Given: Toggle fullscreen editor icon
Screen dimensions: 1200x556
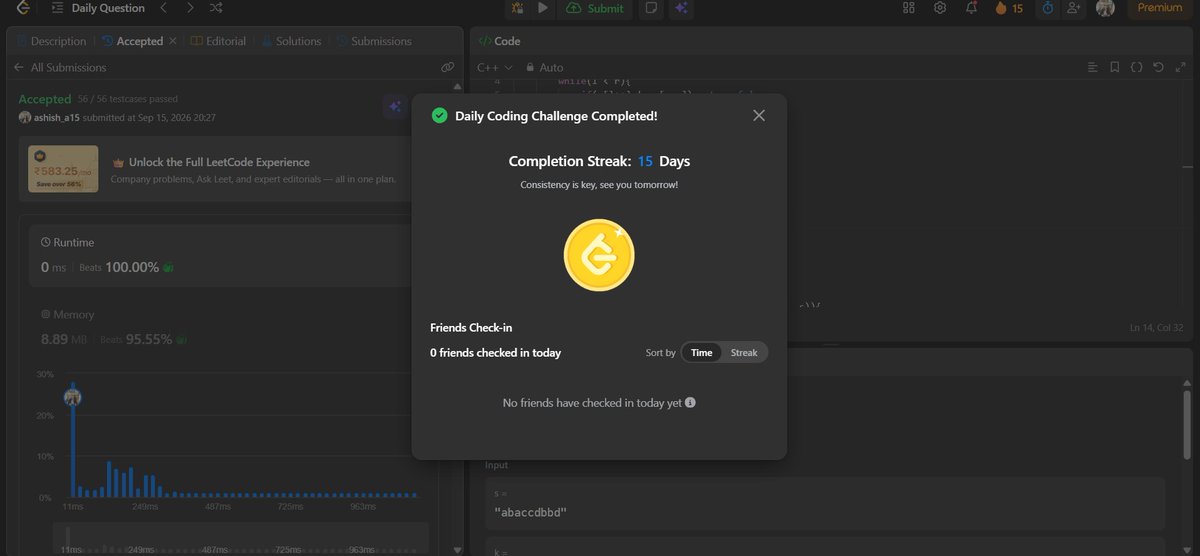Looking at the screenshot, I should (1180, 67).
